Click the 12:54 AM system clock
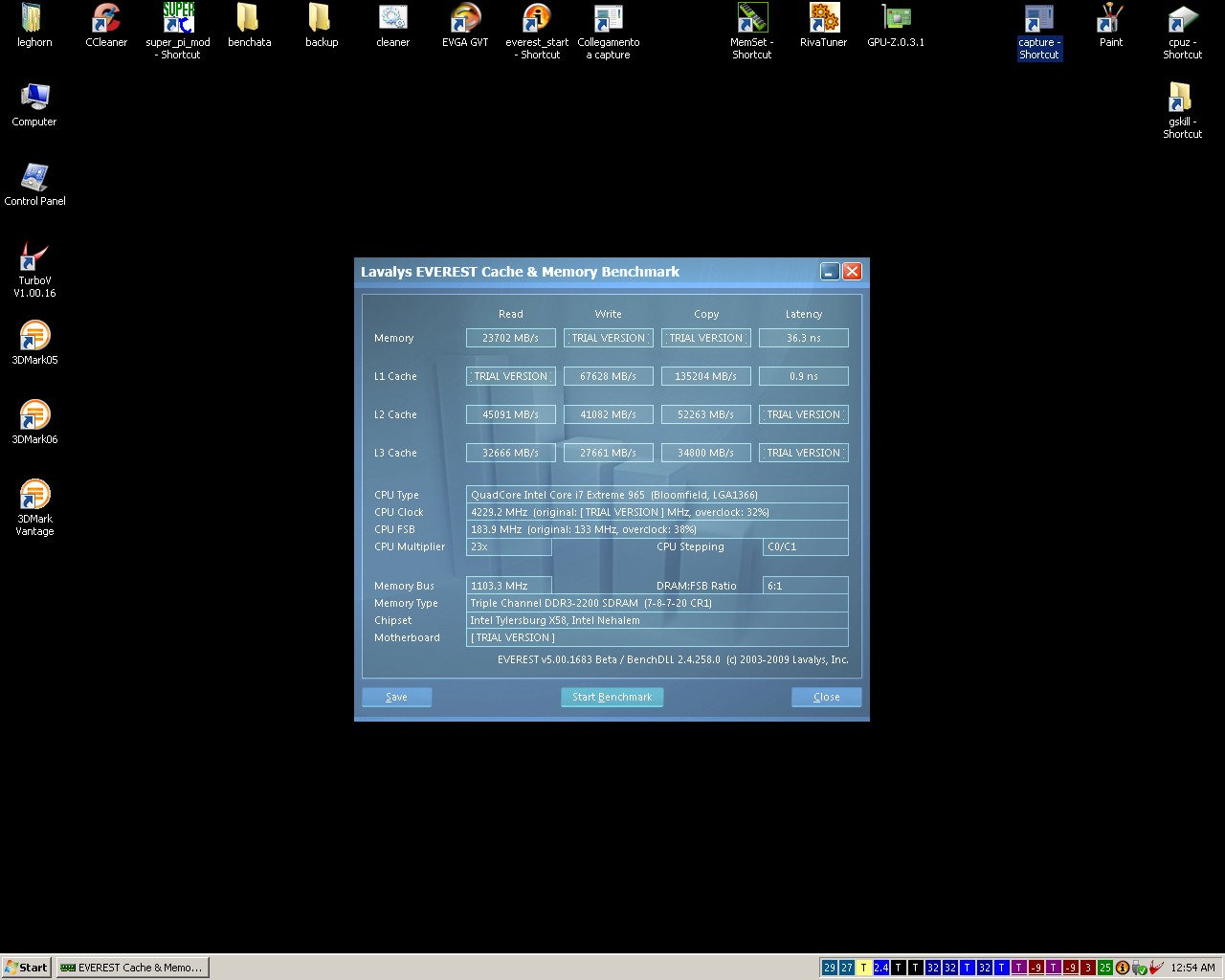 click(1192, 968)
